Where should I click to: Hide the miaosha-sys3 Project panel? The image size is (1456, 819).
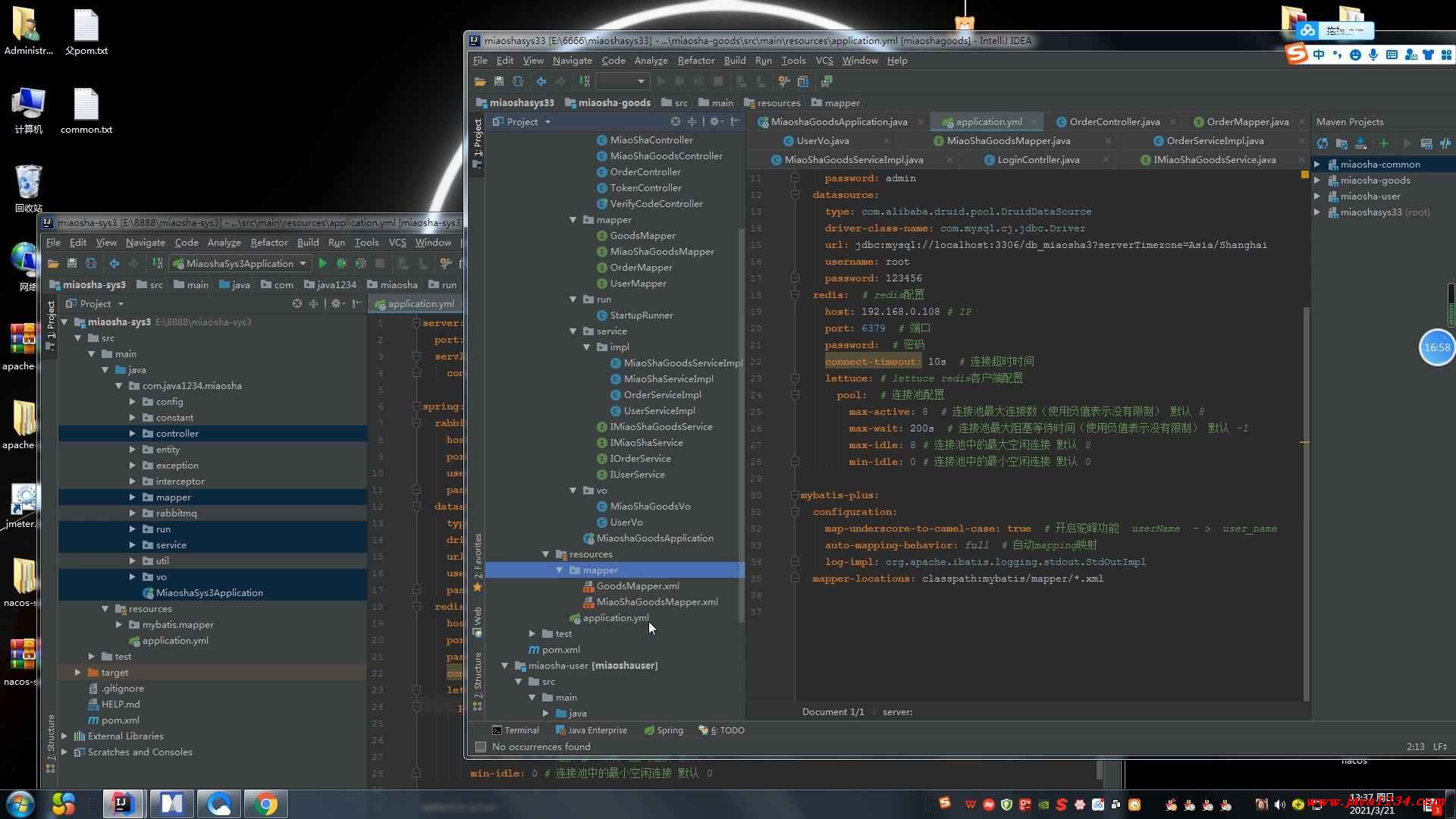(356, 303)
